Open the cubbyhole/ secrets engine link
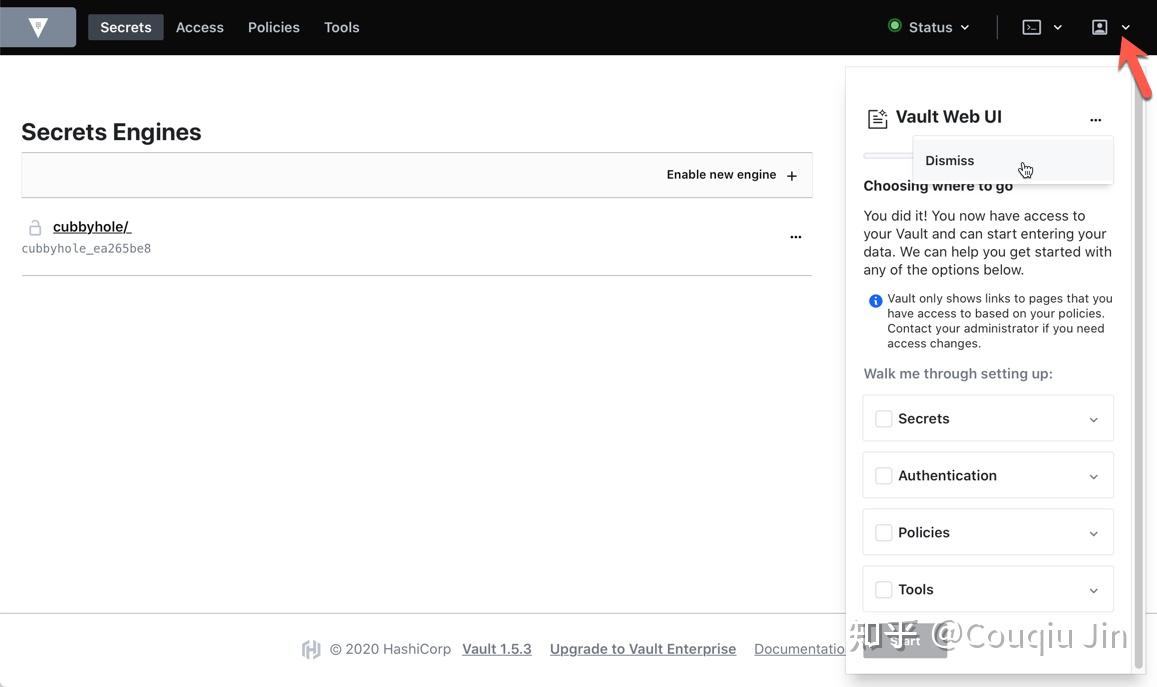The height and width of the screenshot is (687, 1157). 89,226
